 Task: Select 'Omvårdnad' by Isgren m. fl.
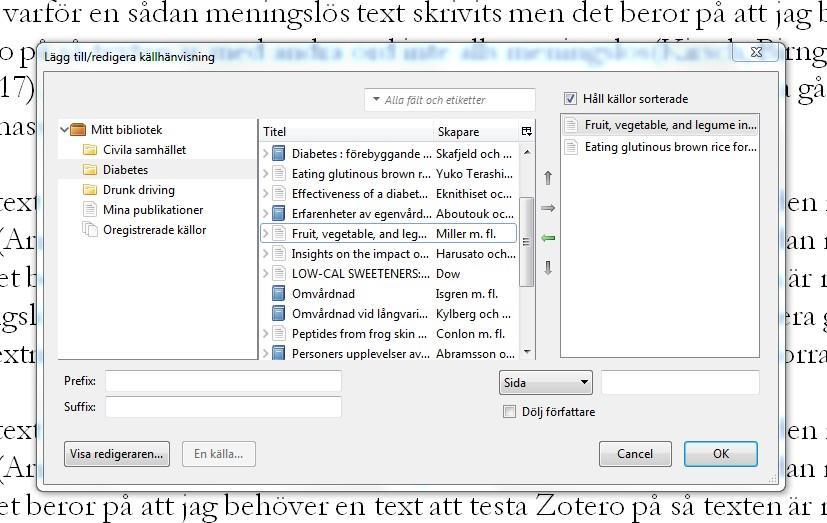389,294
